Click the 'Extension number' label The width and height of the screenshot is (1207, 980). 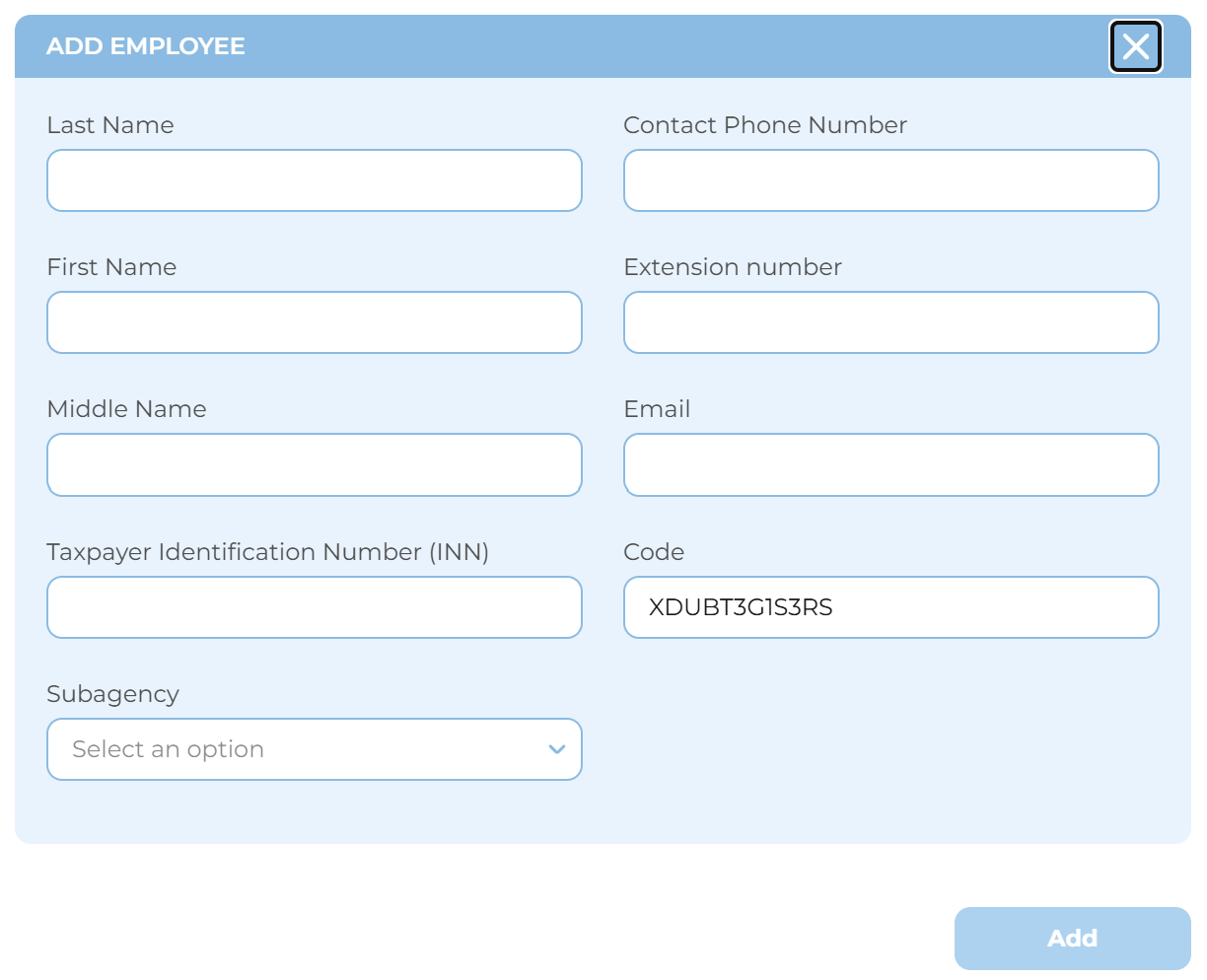733,267
